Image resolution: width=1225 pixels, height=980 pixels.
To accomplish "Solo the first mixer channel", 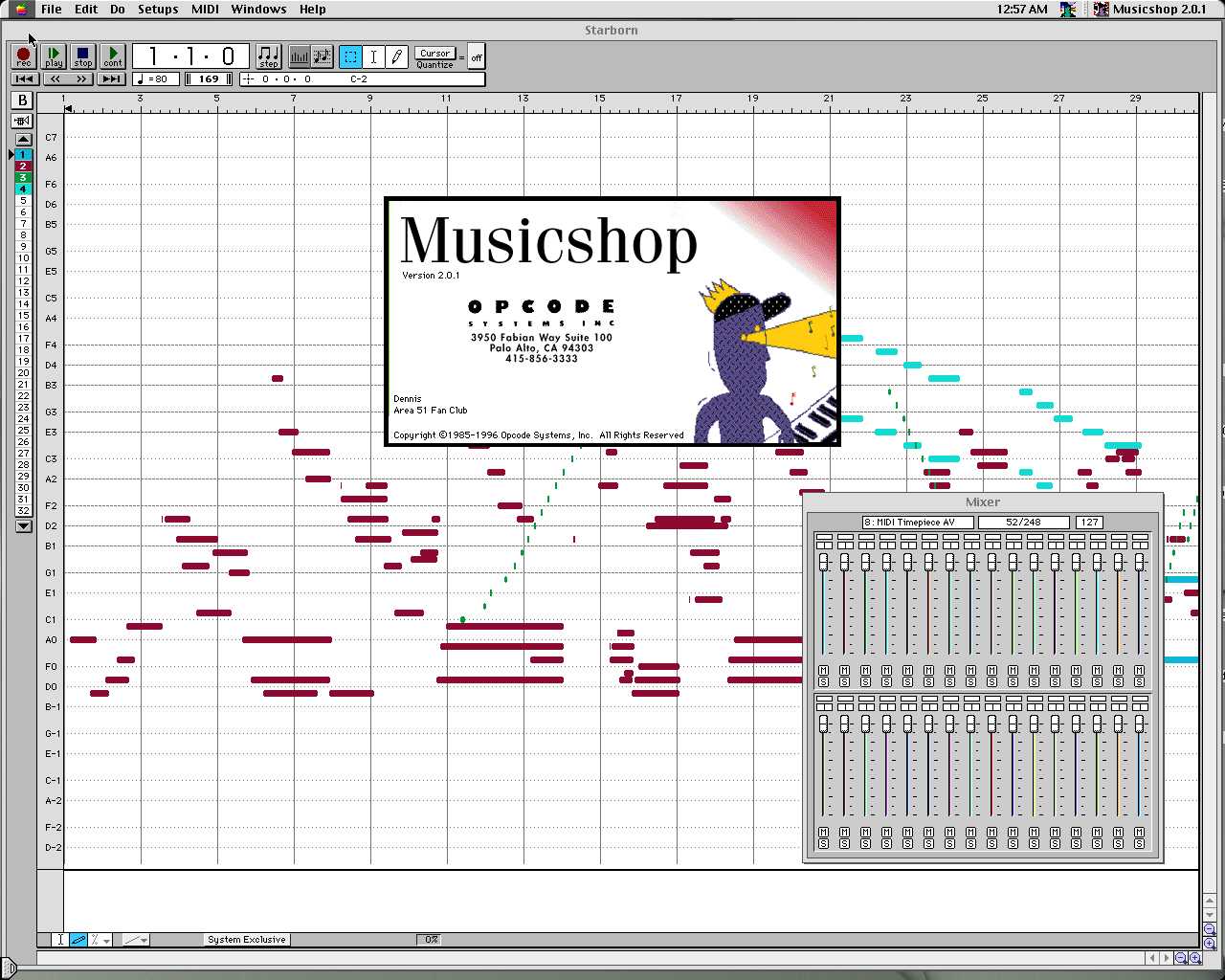I will pyautogui.click(x=823, y=681).
